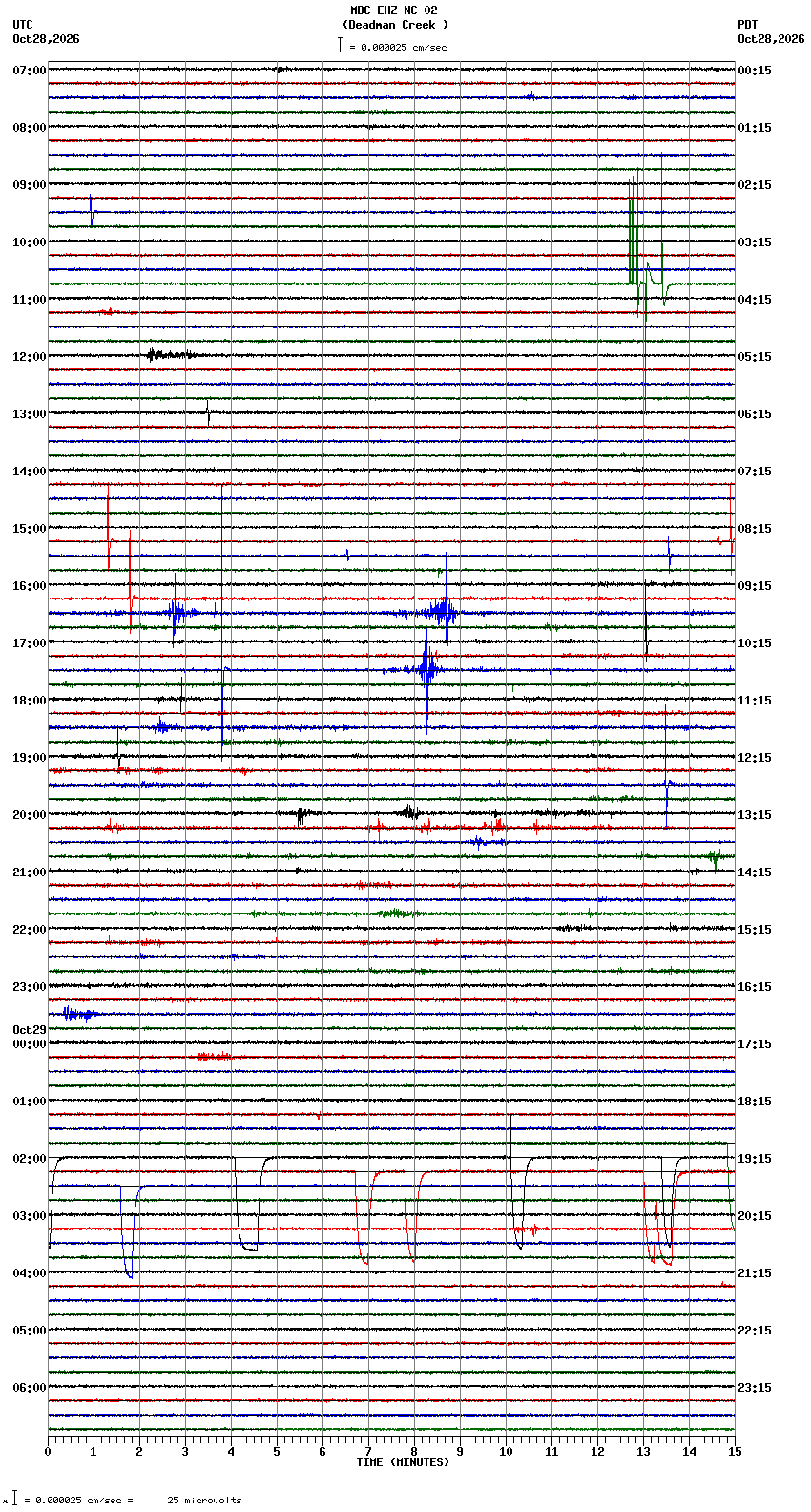Select the 07:00 UTC time label

coord(30,71)
